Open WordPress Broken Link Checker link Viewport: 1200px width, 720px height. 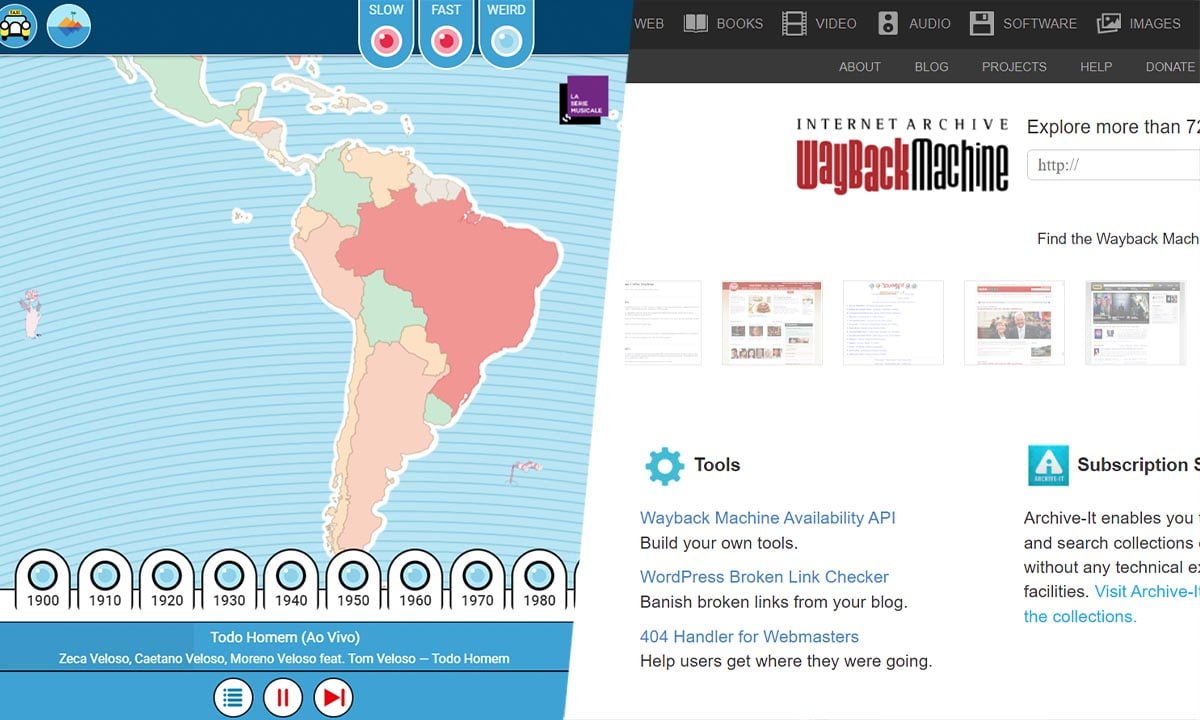(x=764, y=577)
